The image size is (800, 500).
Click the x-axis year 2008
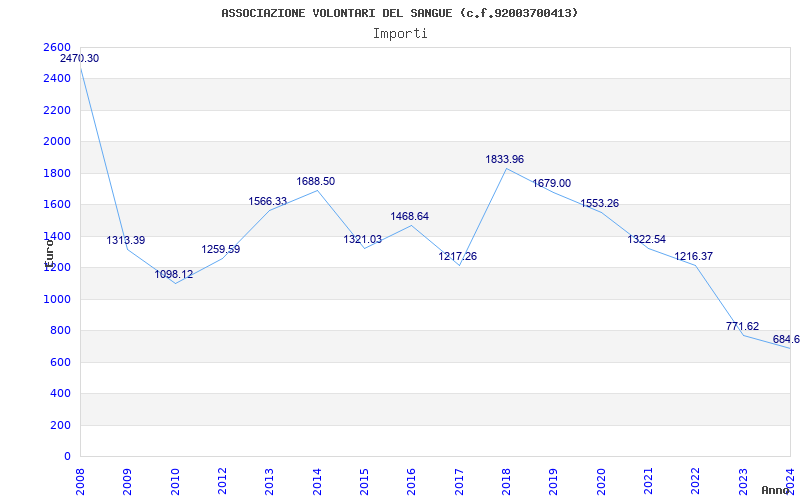[80, 482]
